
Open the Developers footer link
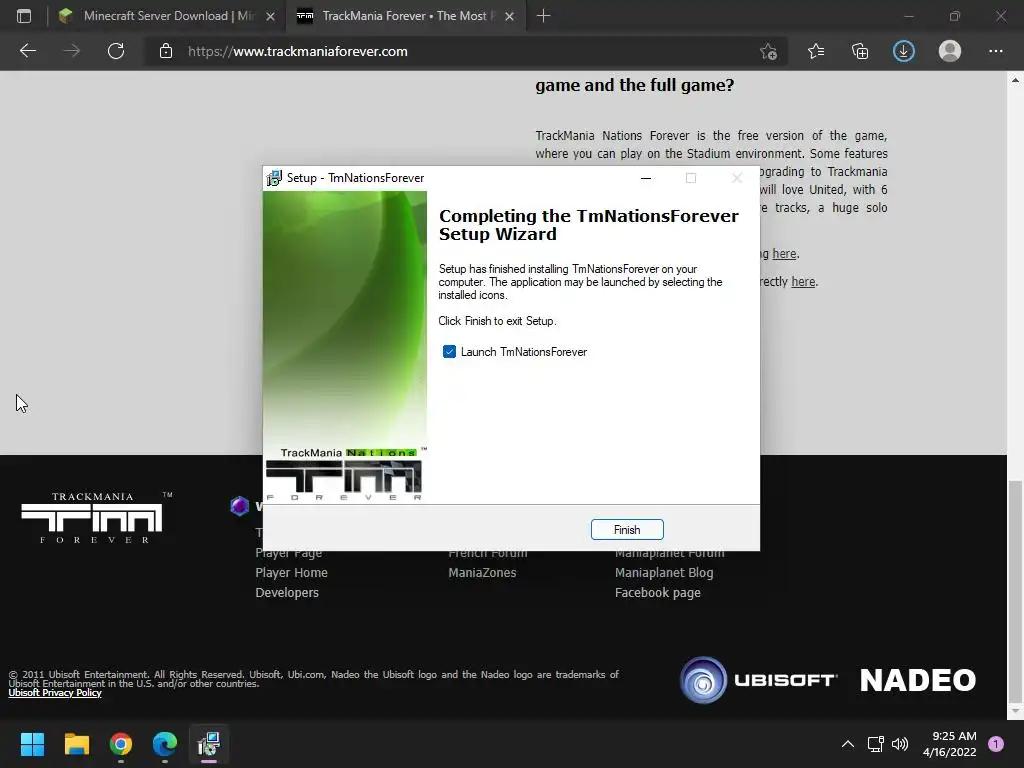[287, 592]
